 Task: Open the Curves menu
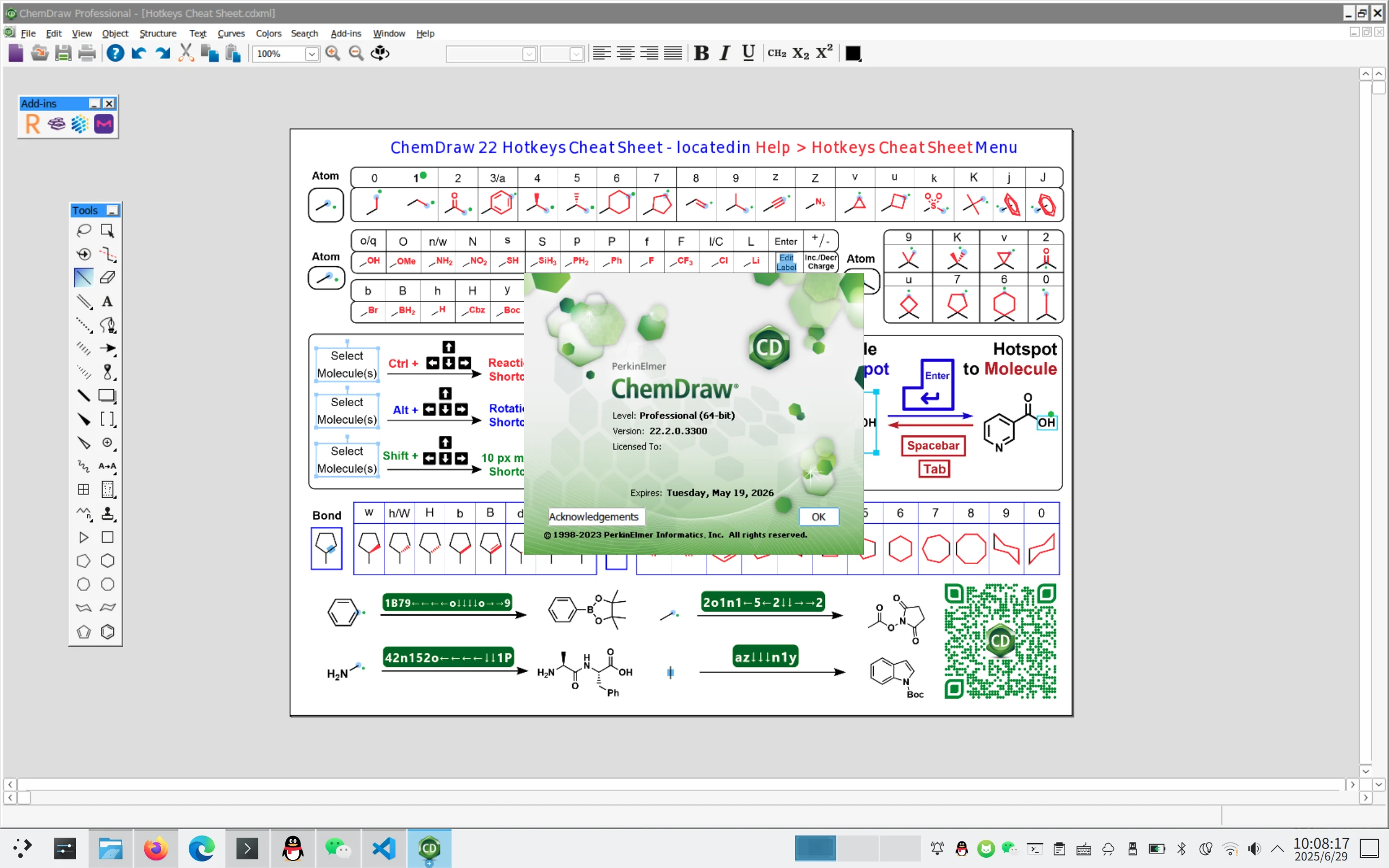(x=231, y=33)
